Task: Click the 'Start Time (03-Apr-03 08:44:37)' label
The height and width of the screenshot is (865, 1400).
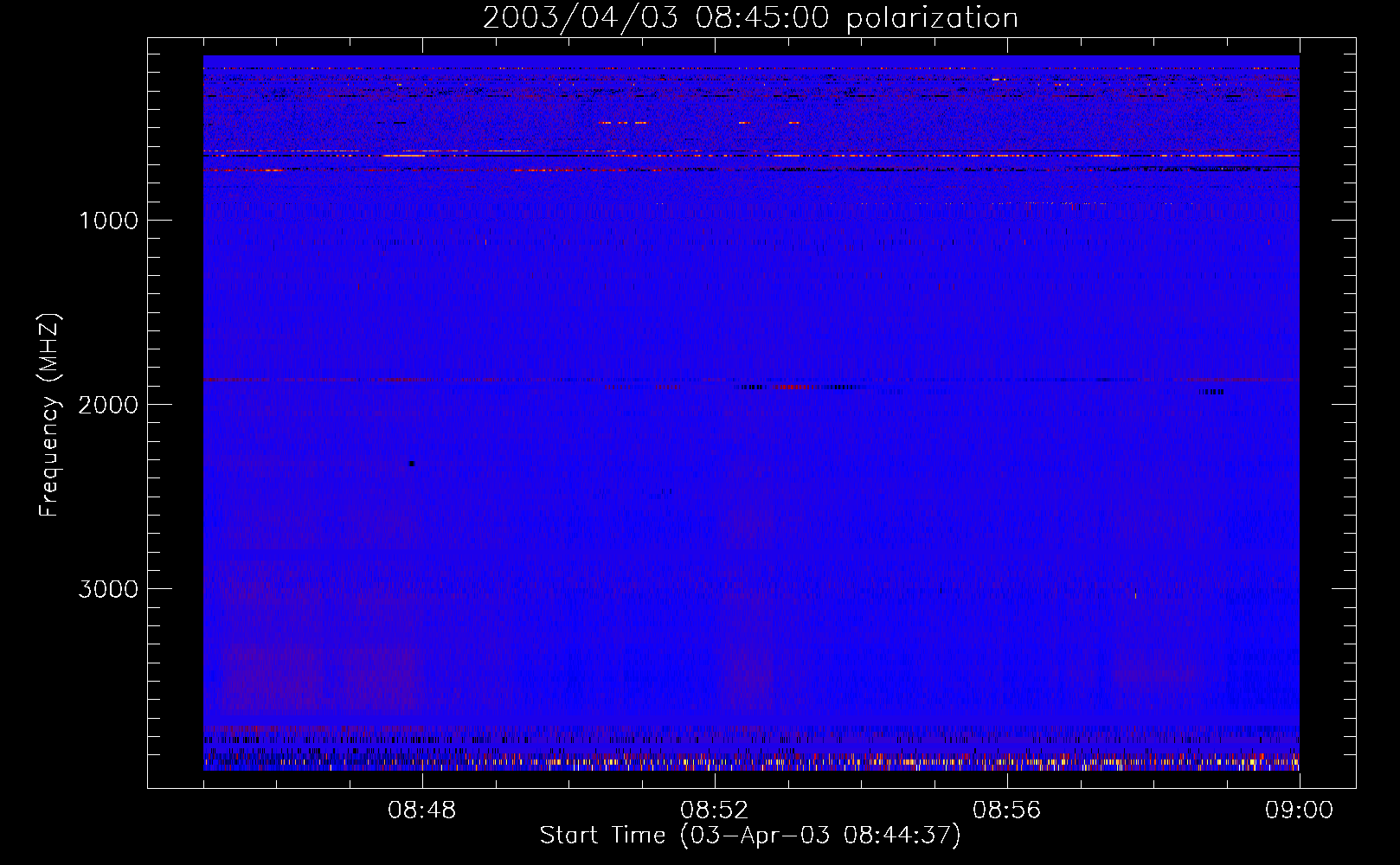Action: click(750, 836)
